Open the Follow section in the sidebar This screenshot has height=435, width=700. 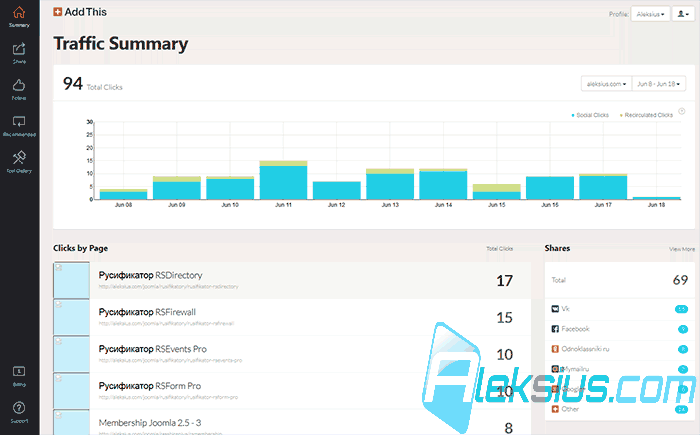coord(19,90)
